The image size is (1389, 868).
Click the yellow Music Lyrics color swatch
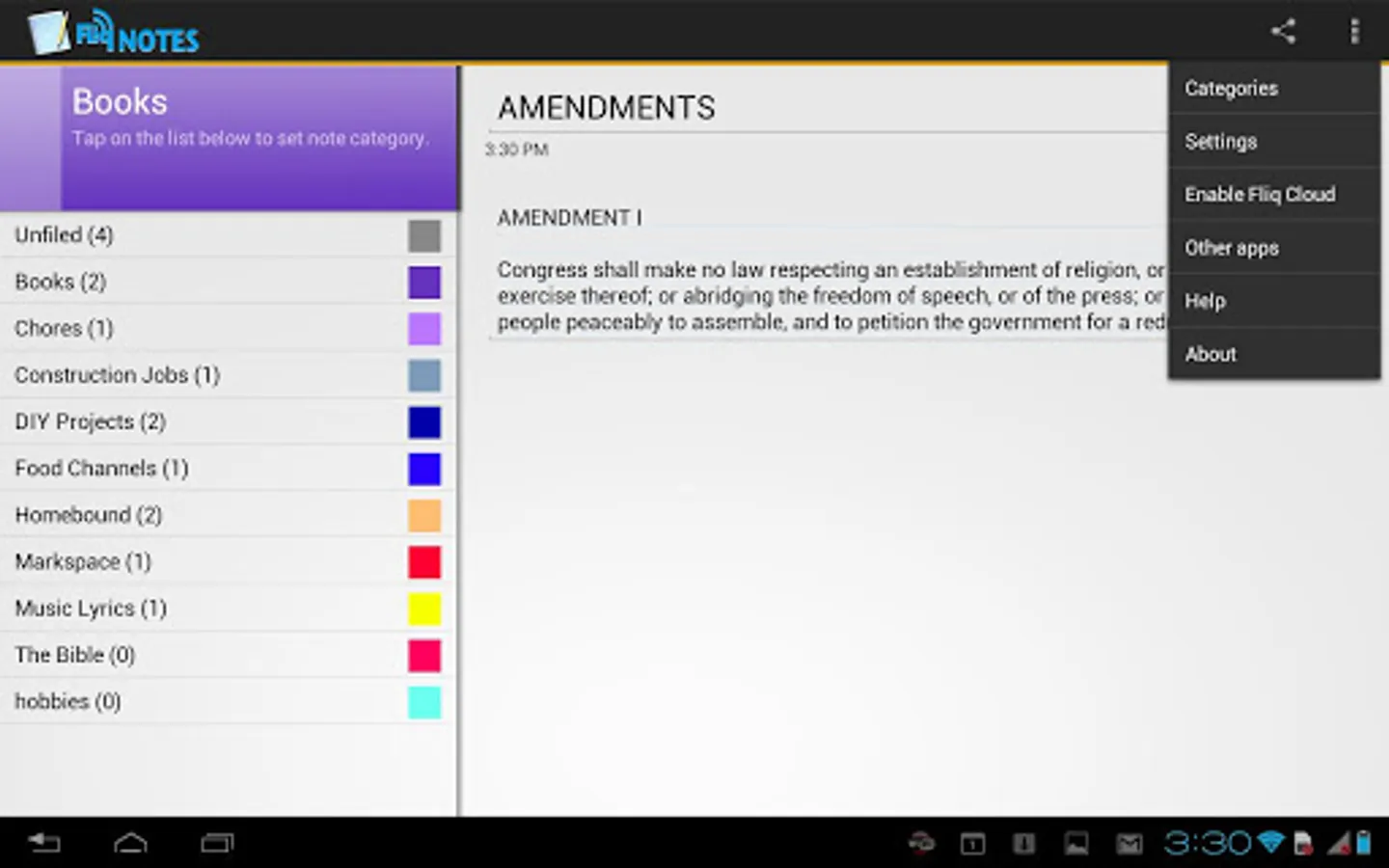[424, 609]
